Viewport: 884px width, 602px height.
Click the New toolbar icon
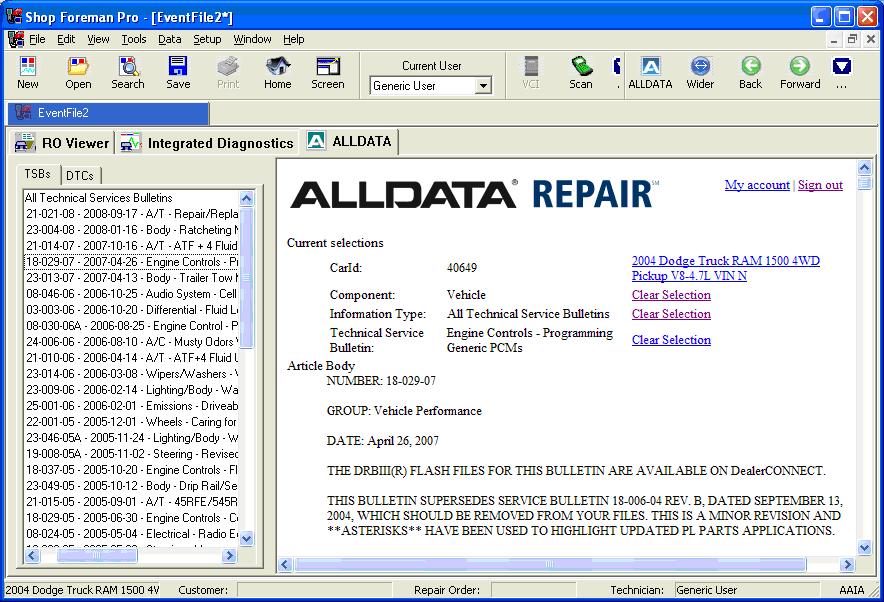tap(28, 72)
